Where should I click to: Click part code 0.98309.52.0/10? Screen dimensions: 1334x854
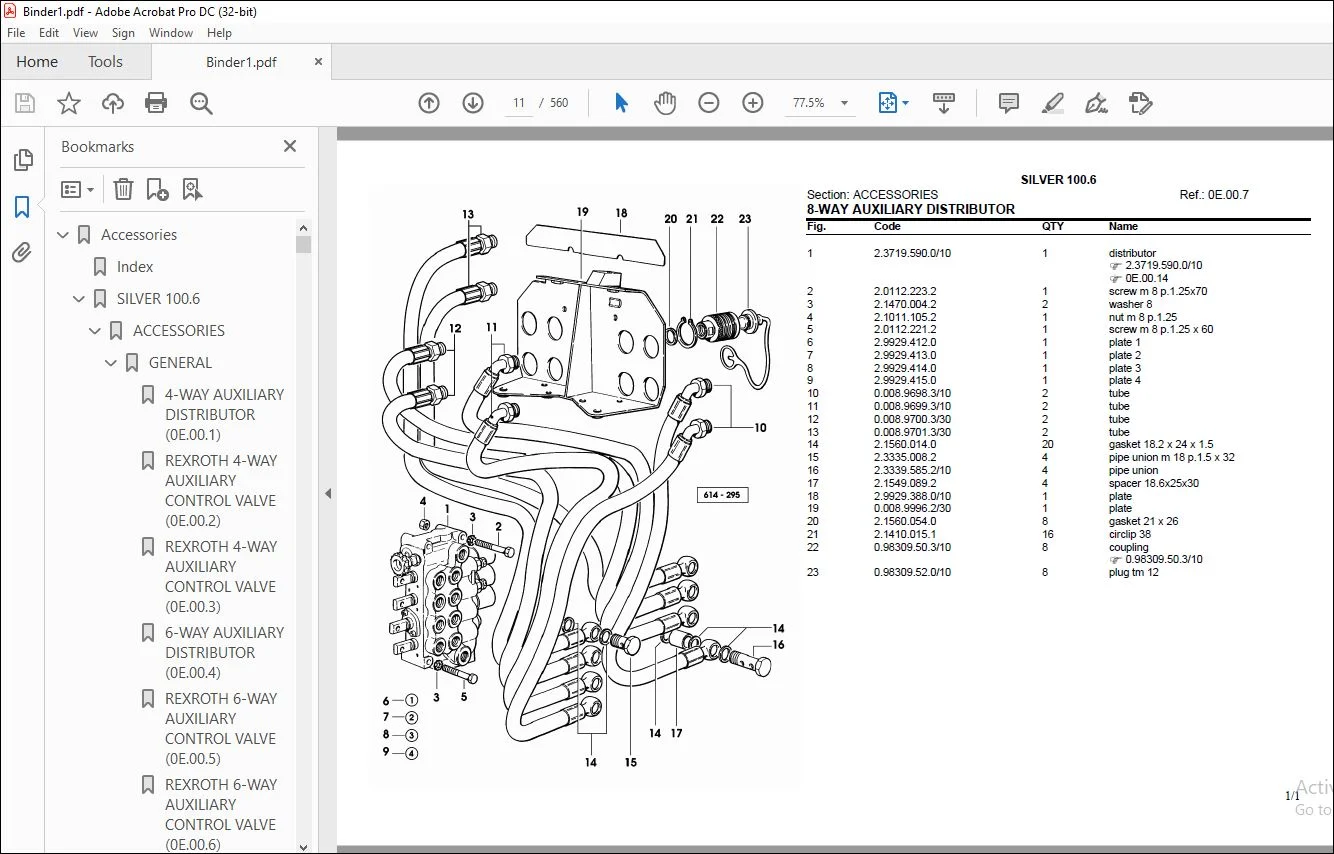pyautogui.click(x=912, y=573)
